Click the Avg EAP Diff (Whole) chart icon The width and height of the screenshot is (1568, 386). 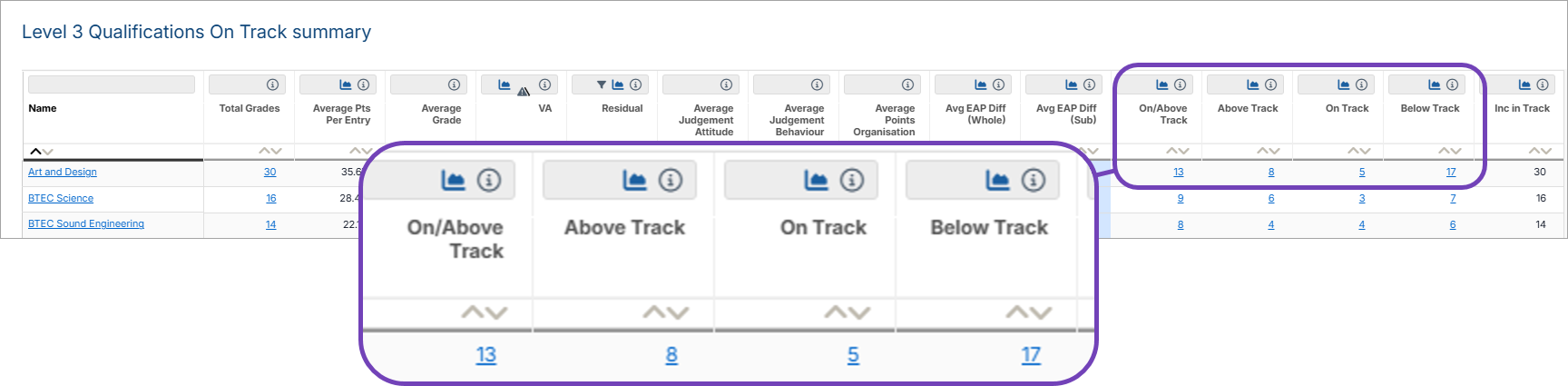point(980,84)
